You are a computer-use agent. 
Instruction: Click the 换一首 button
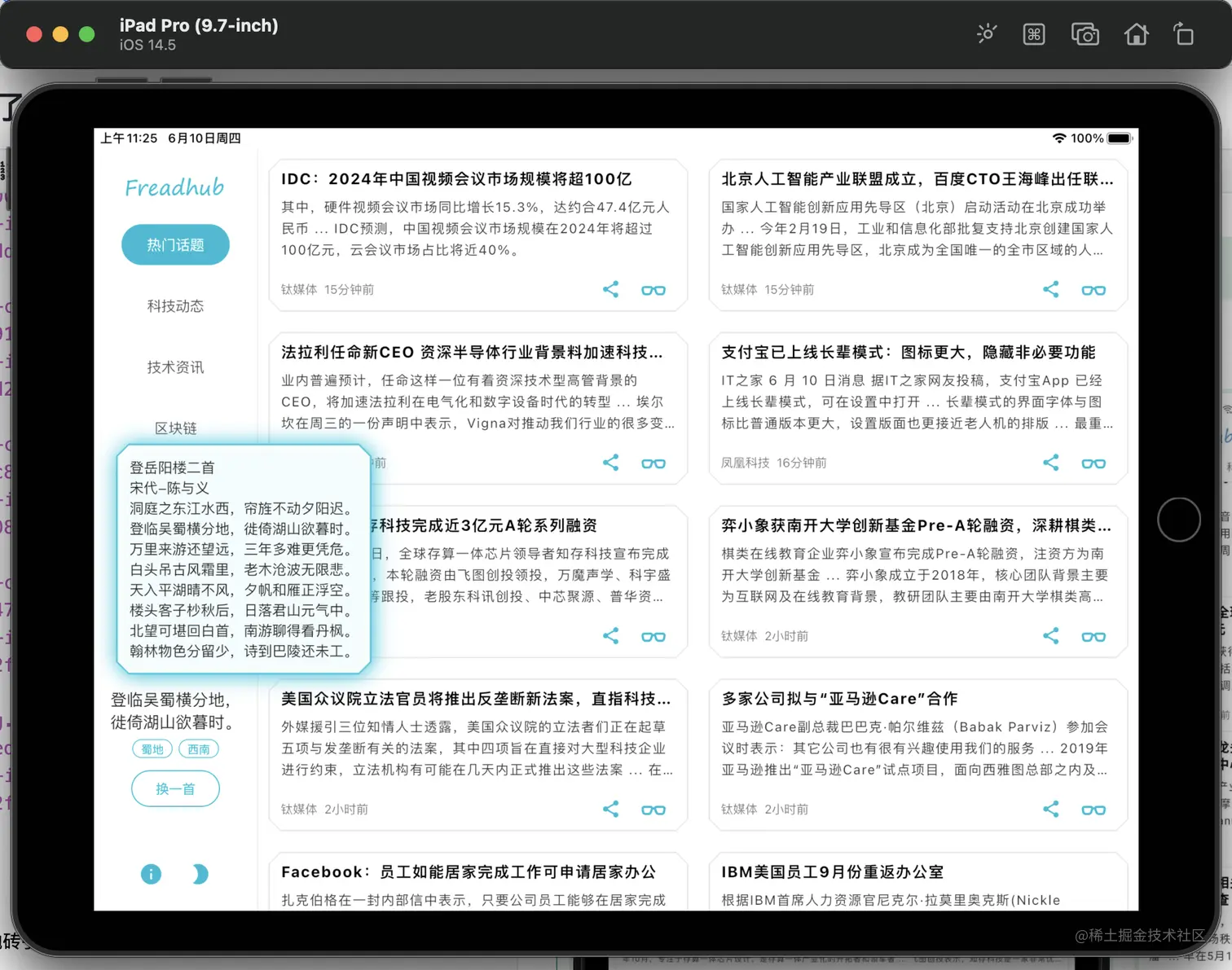tap(175, 788)
